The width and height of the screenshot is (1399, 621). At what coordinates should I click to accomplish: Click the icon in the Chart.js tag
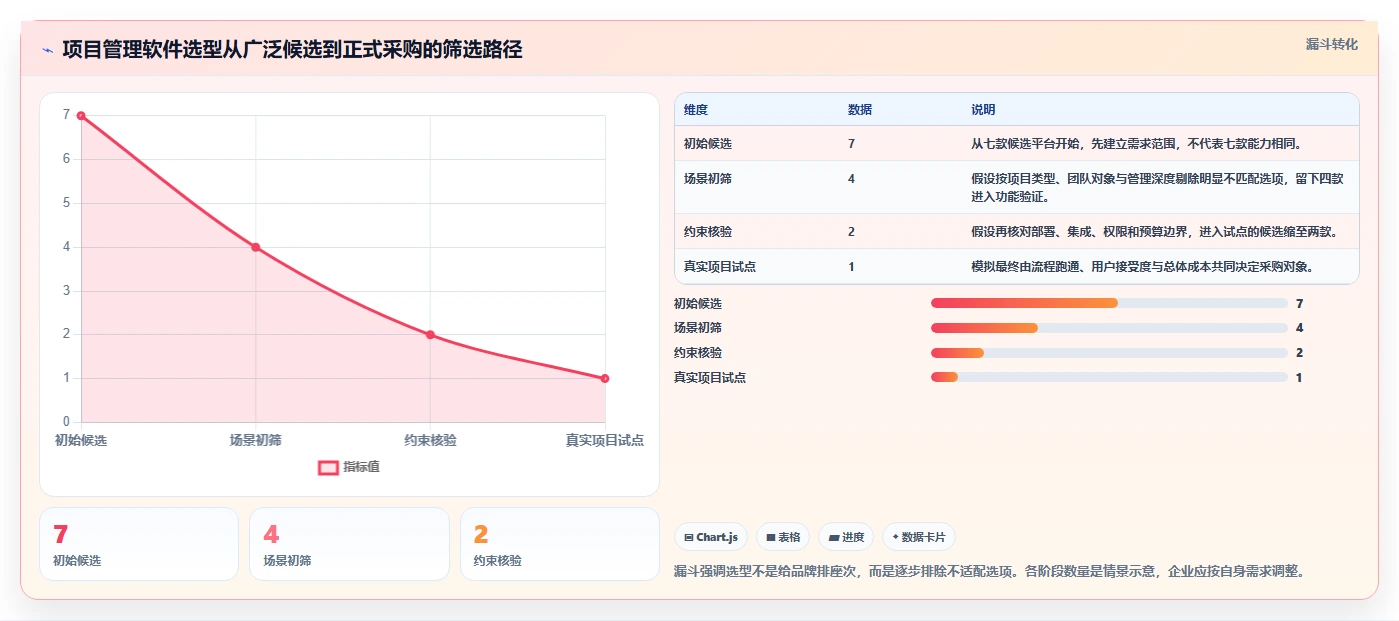689,537
